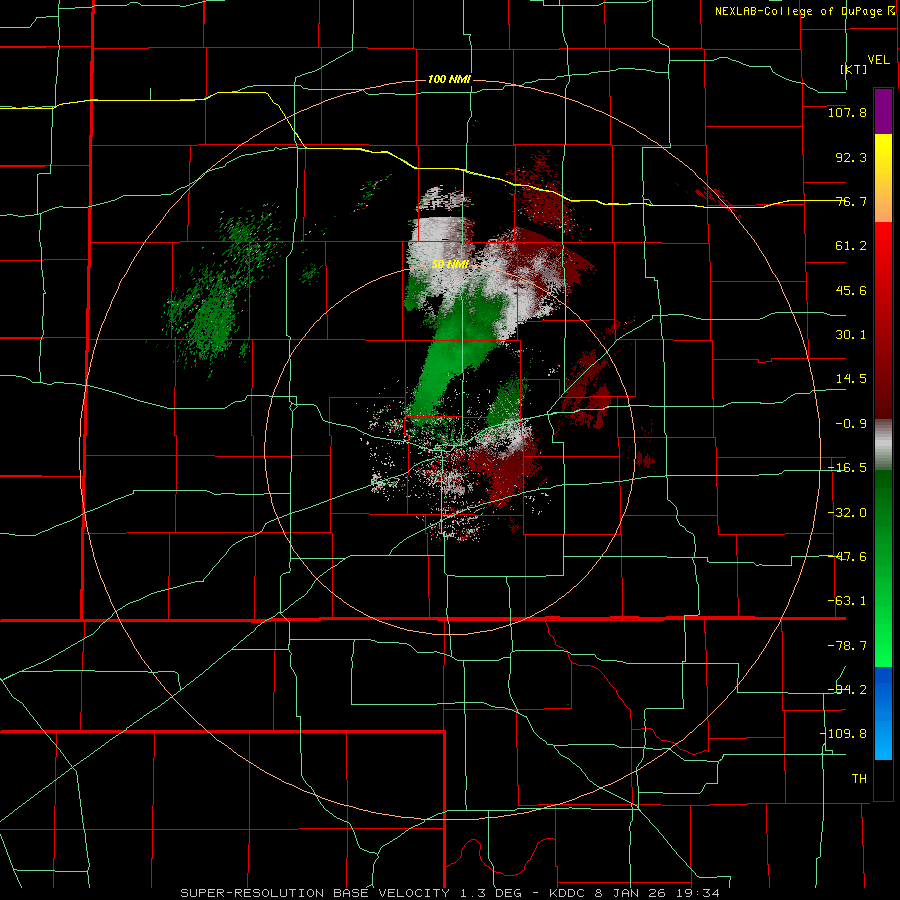Select the 30.1 legend value

[x=851, y=335]
